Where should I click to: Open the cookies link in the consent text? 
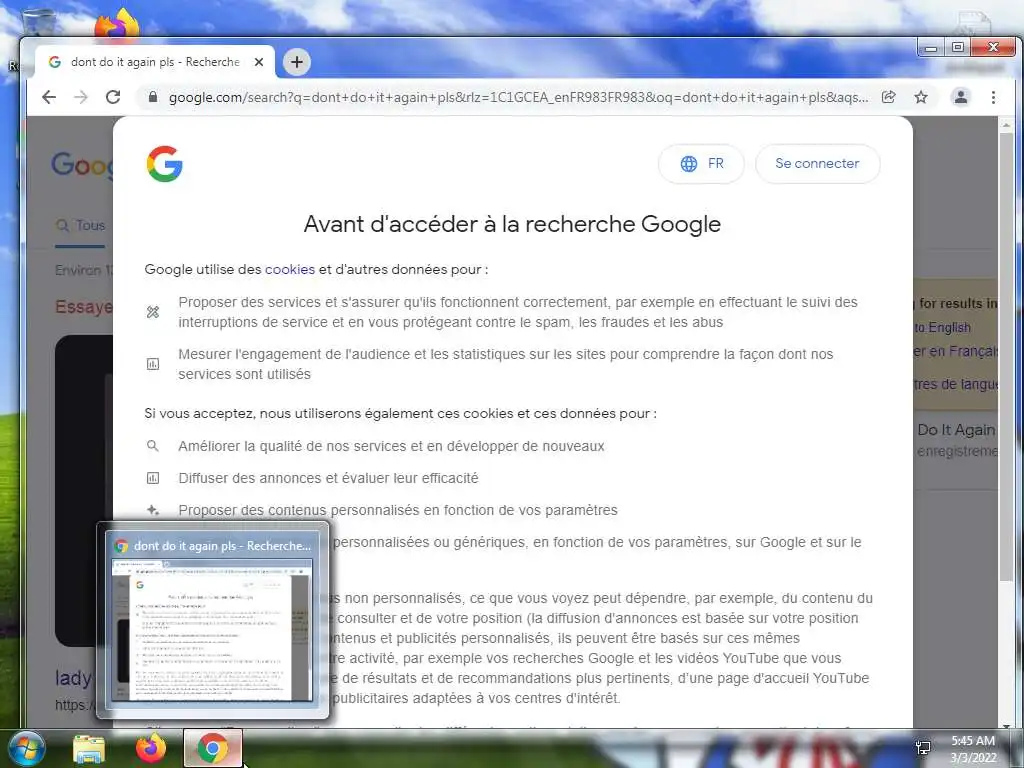(x=290, y=269)
